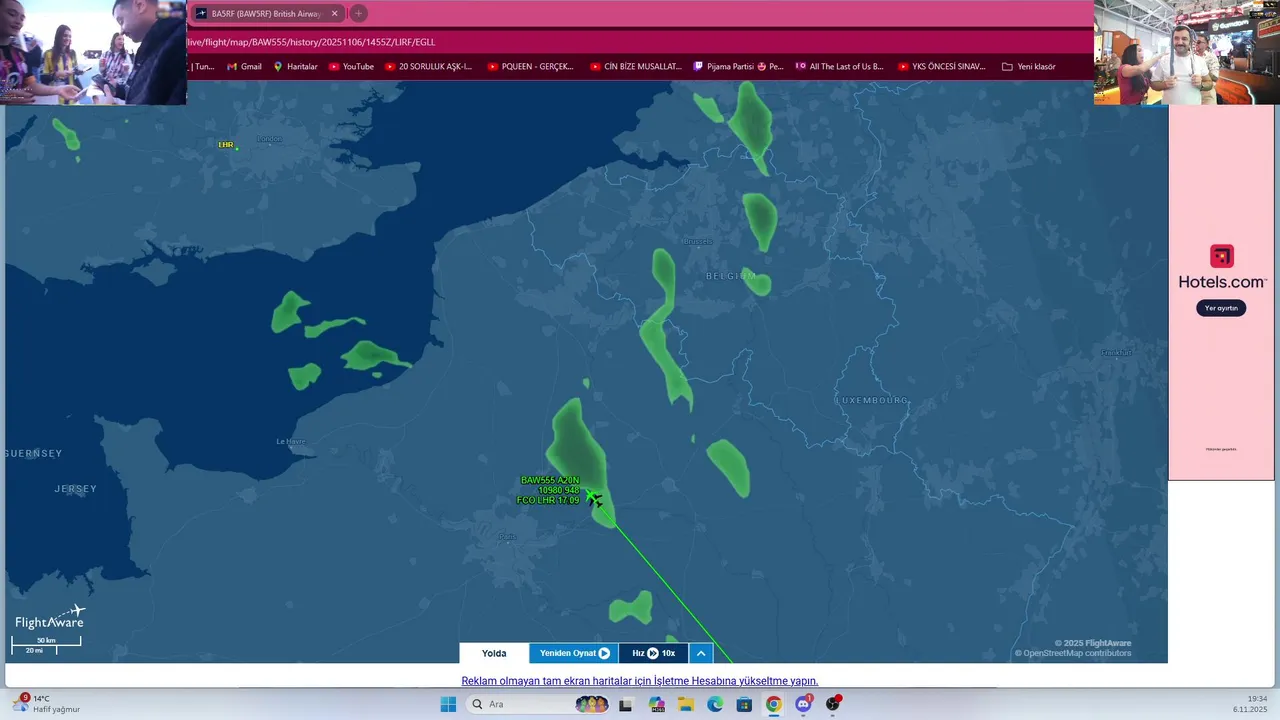Select the Yolda status tab
The height and width of the screenshot is (720, 1280).
pos(494,653)
